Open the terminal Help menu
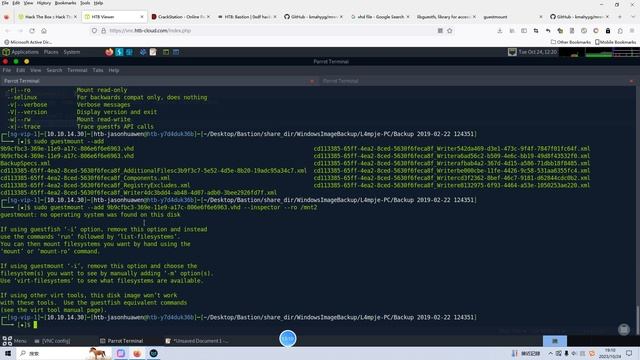Screen dimensions: 640x360 [x=113, y=70]
